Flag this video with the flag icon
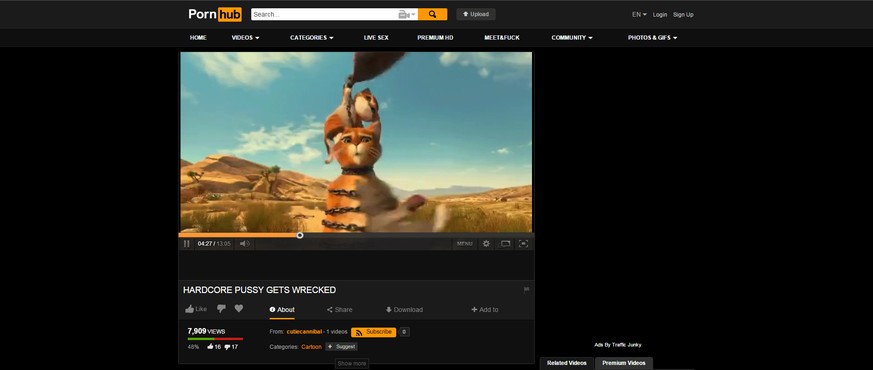This screenshot has width=873, height=370. tap(527, 290)
